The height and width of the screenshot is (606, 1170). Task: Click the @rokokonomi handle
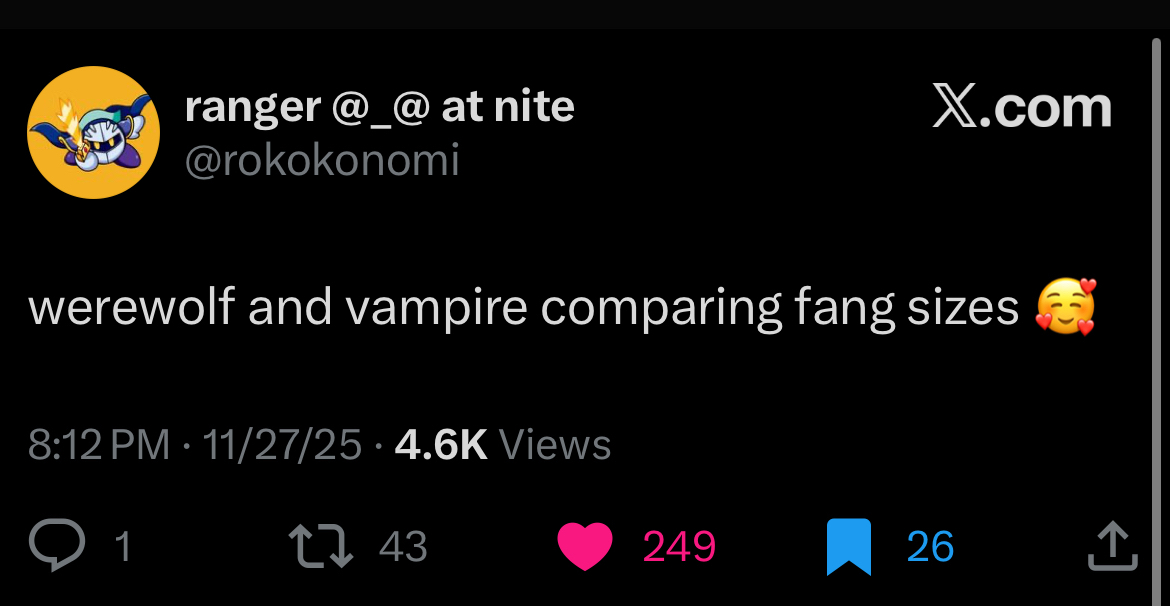(x=321, y=159)
